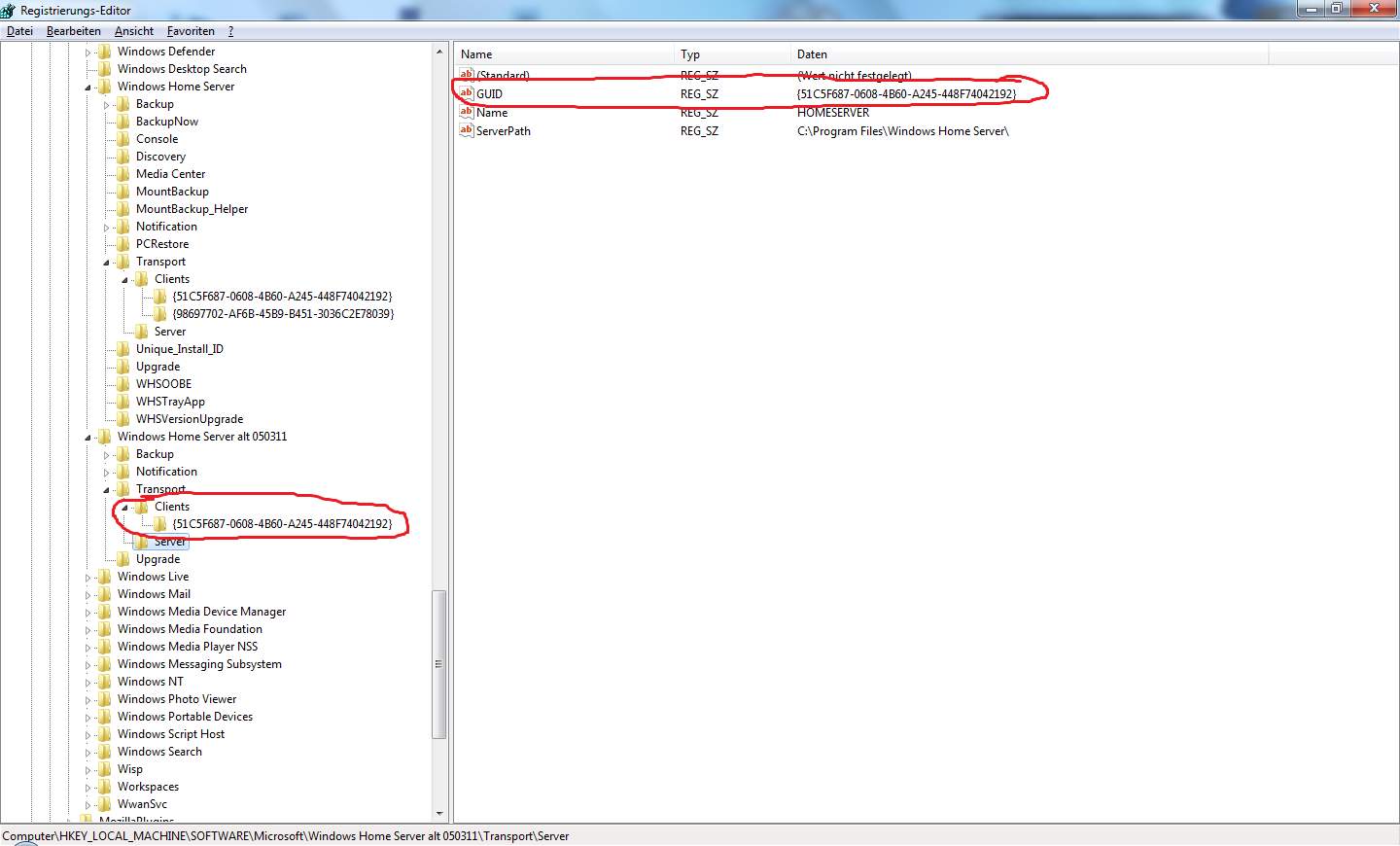Expand the Windows Media Device Manager key

(x=88, y=613)
